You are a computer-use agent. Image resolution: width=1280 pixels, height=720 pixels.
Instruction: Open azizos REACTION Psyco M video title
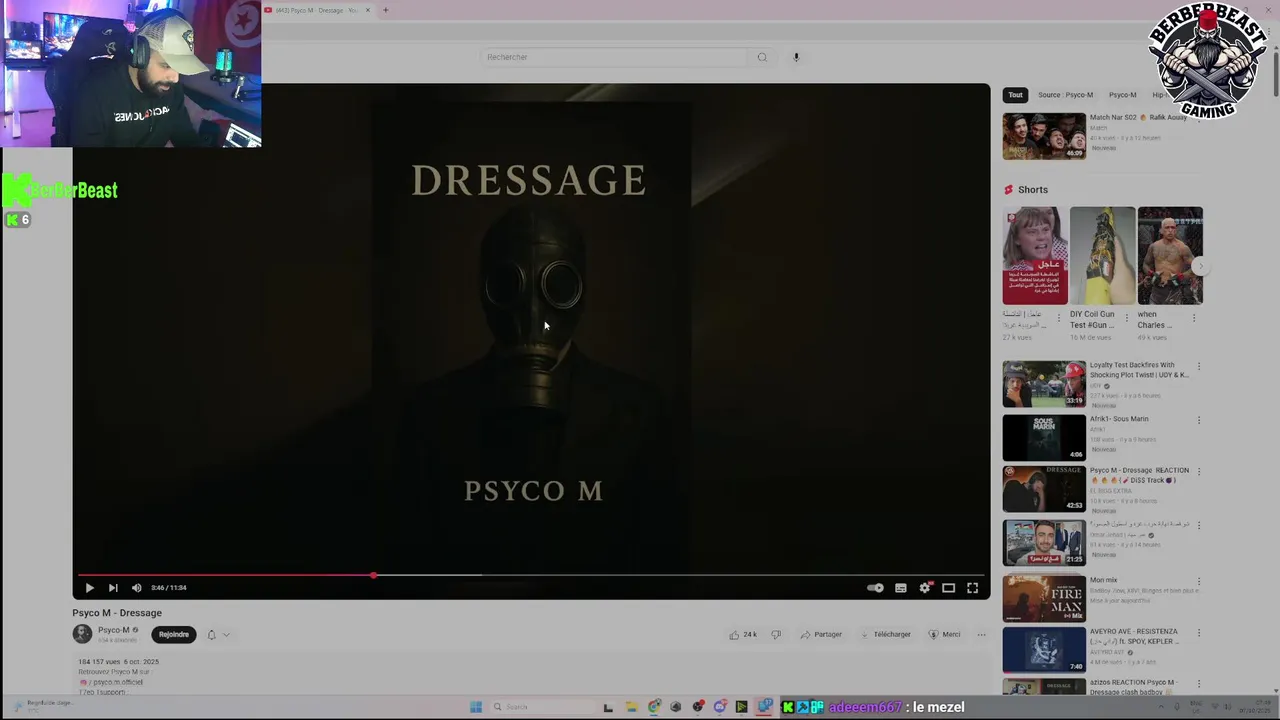(x=1133, y=687)
